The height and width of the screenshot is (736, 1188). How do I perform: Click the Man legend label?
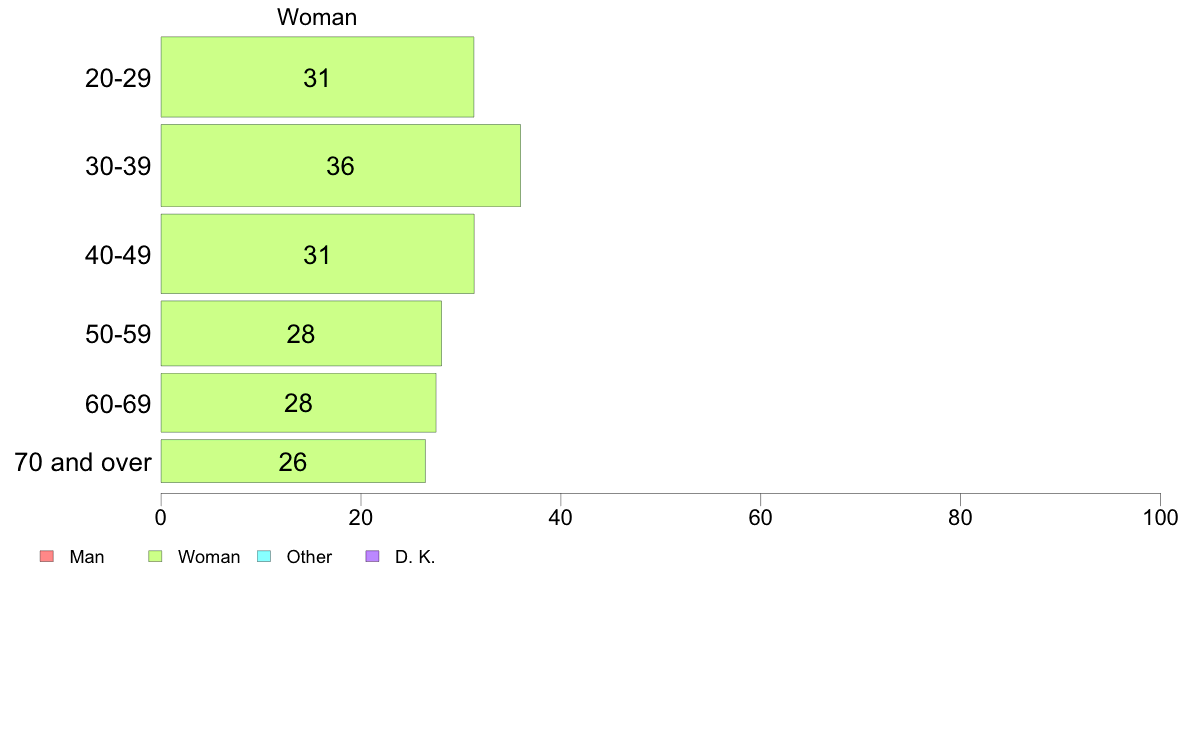coord(86,557)
